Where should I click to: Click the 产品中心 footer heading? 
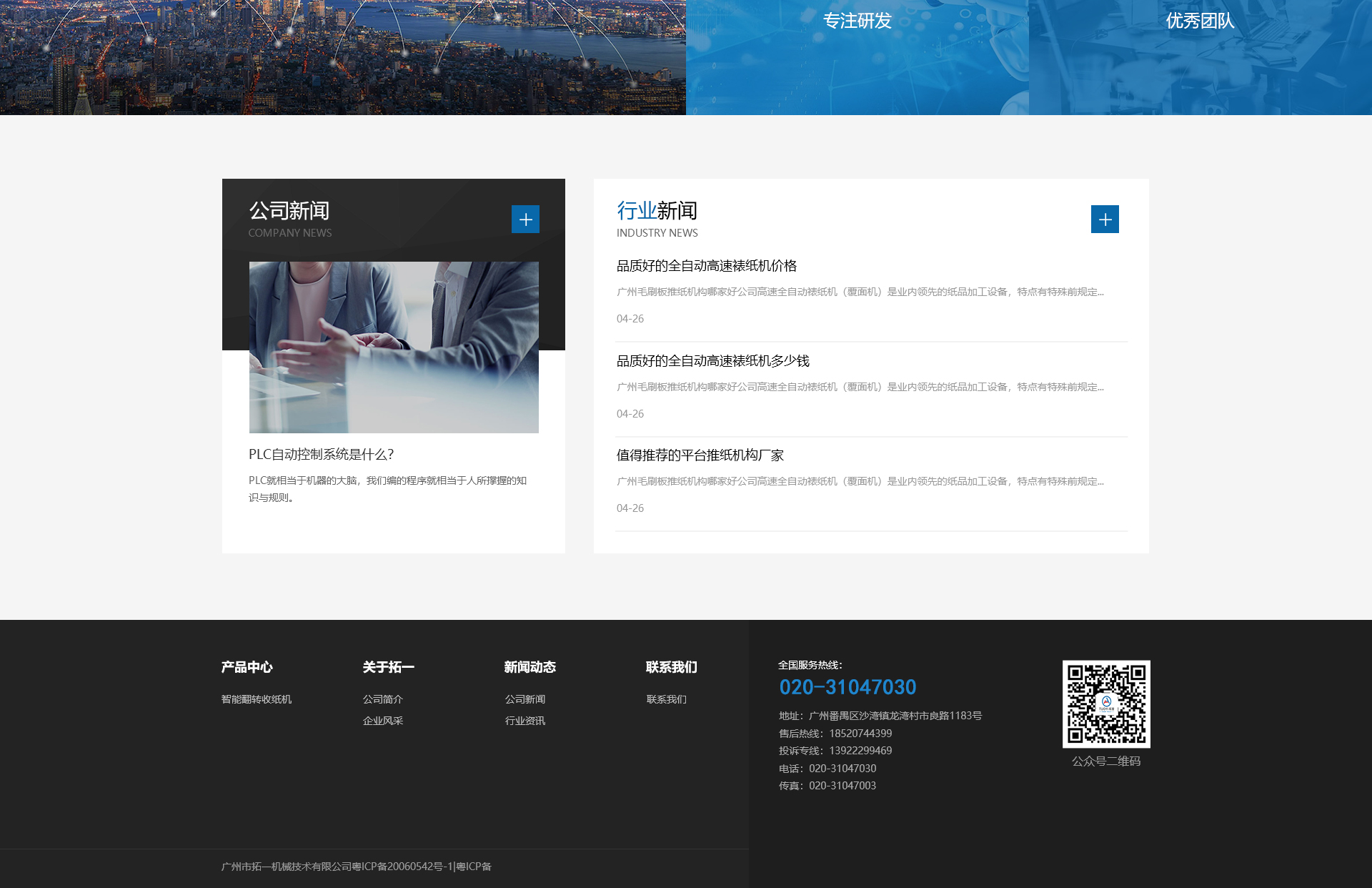pyautogui.click(x=247, y=667)
